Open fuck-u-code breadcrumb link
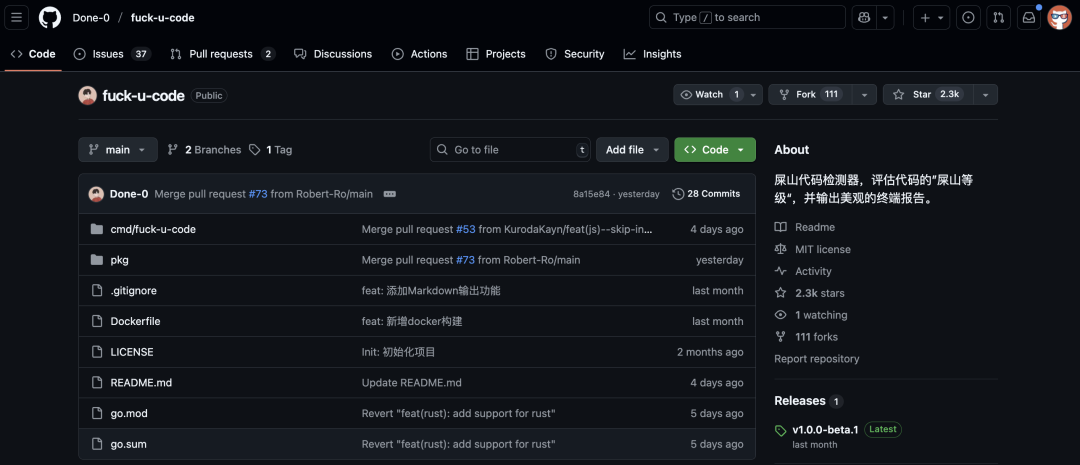Screen dimensions: 1080x465 tap(163, 18)
